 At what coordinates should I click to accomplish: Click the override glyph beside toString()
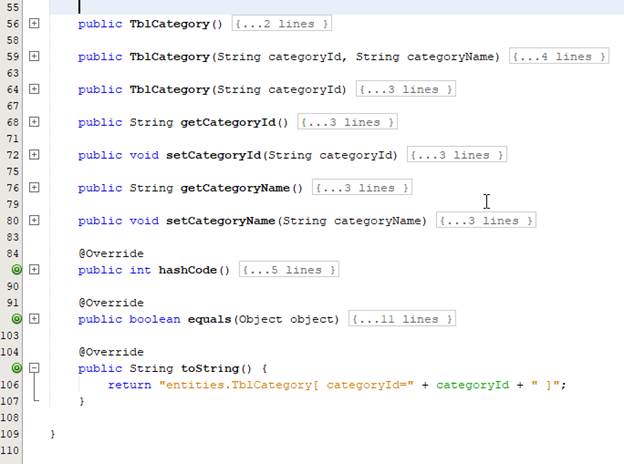(17, 368)
